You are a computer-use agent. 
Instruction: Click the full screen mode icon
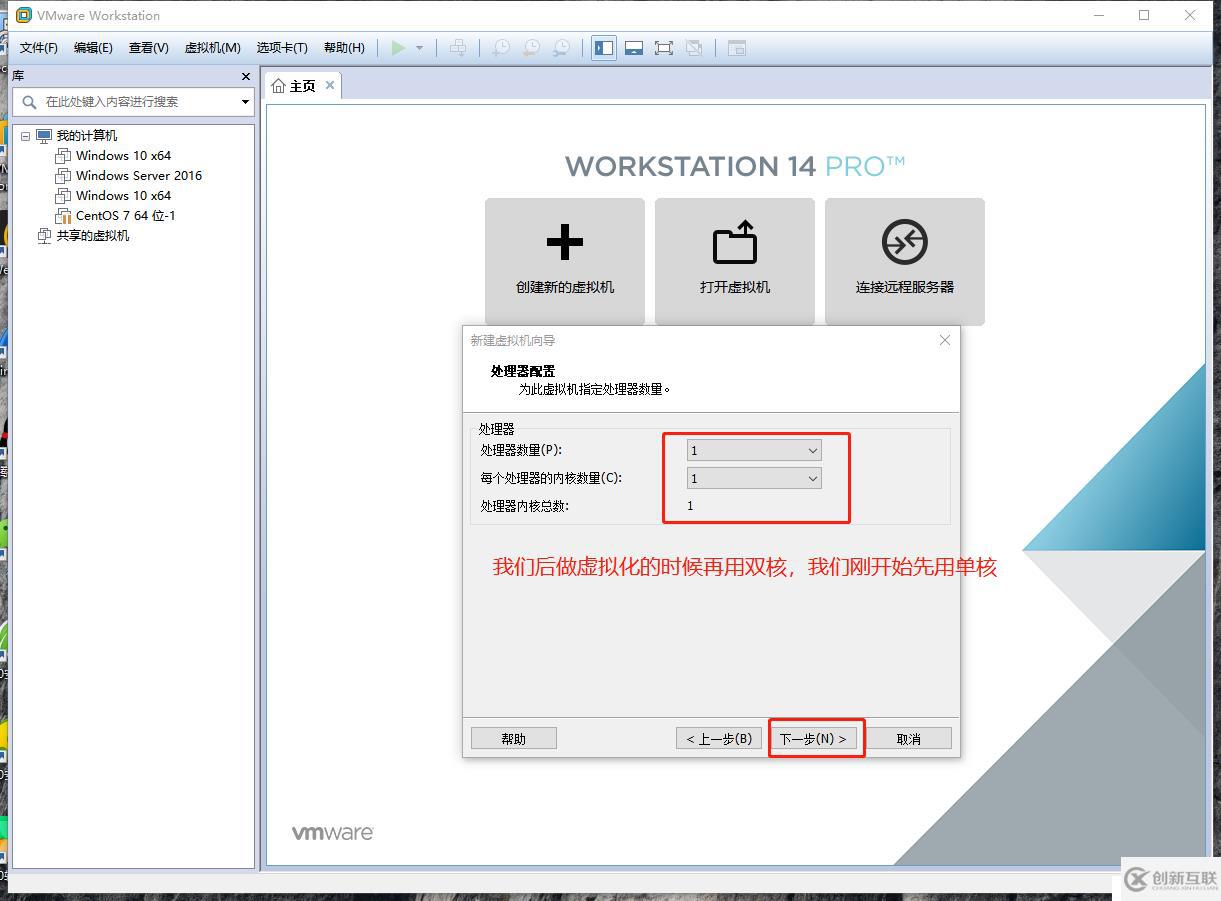(x=664, y=48)
